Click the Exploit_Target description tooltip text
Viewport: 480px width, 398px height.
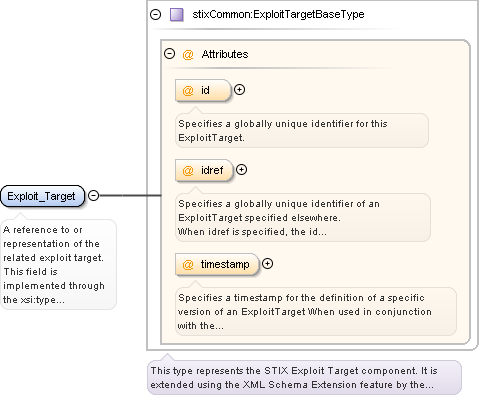58,264
